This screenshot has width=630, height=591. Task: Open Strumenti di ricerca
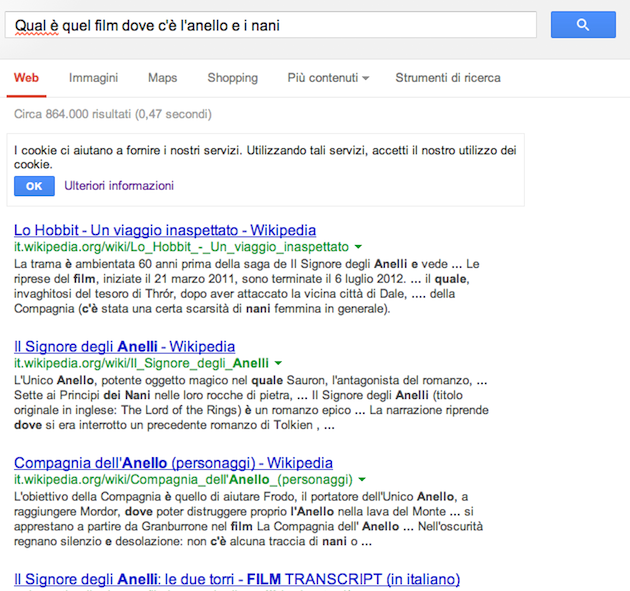448,78
